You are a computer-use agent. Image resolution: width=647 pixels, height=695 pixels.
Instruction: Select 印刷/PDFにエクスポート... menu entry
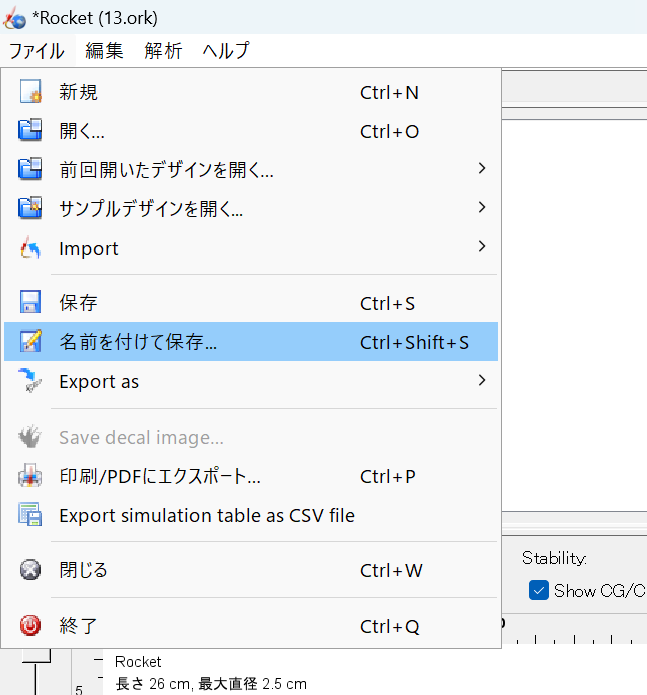[x=160, y=477]
